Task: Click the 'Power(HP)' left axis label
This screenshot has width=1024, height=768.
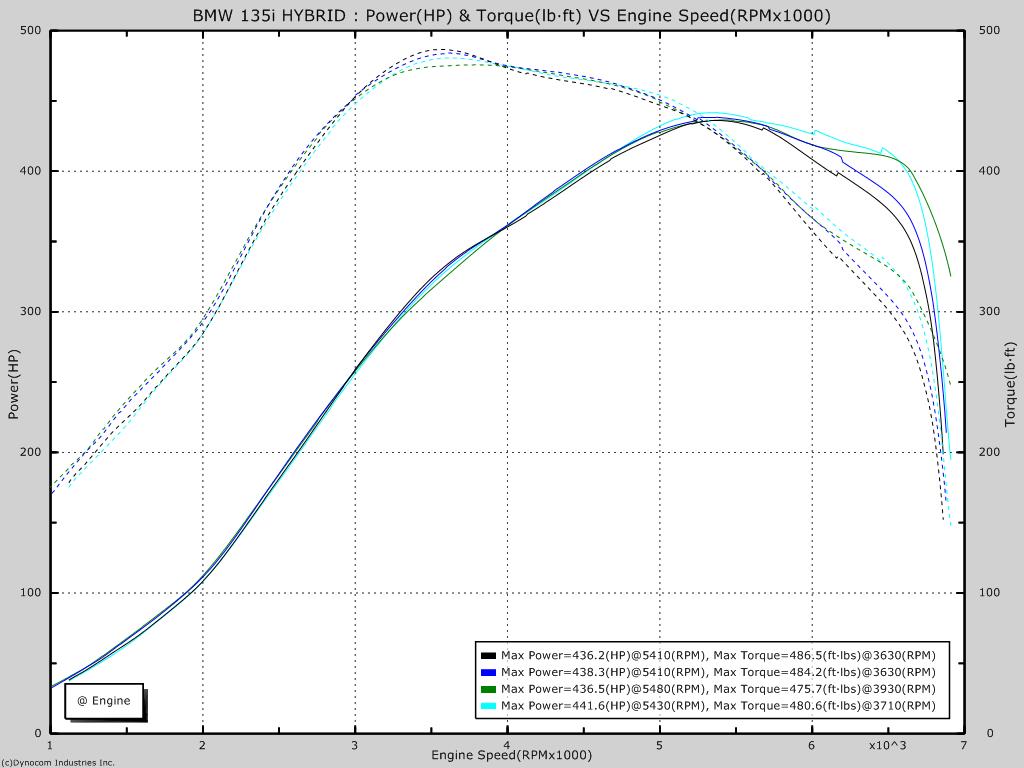Action: click(x=14, y=384)
